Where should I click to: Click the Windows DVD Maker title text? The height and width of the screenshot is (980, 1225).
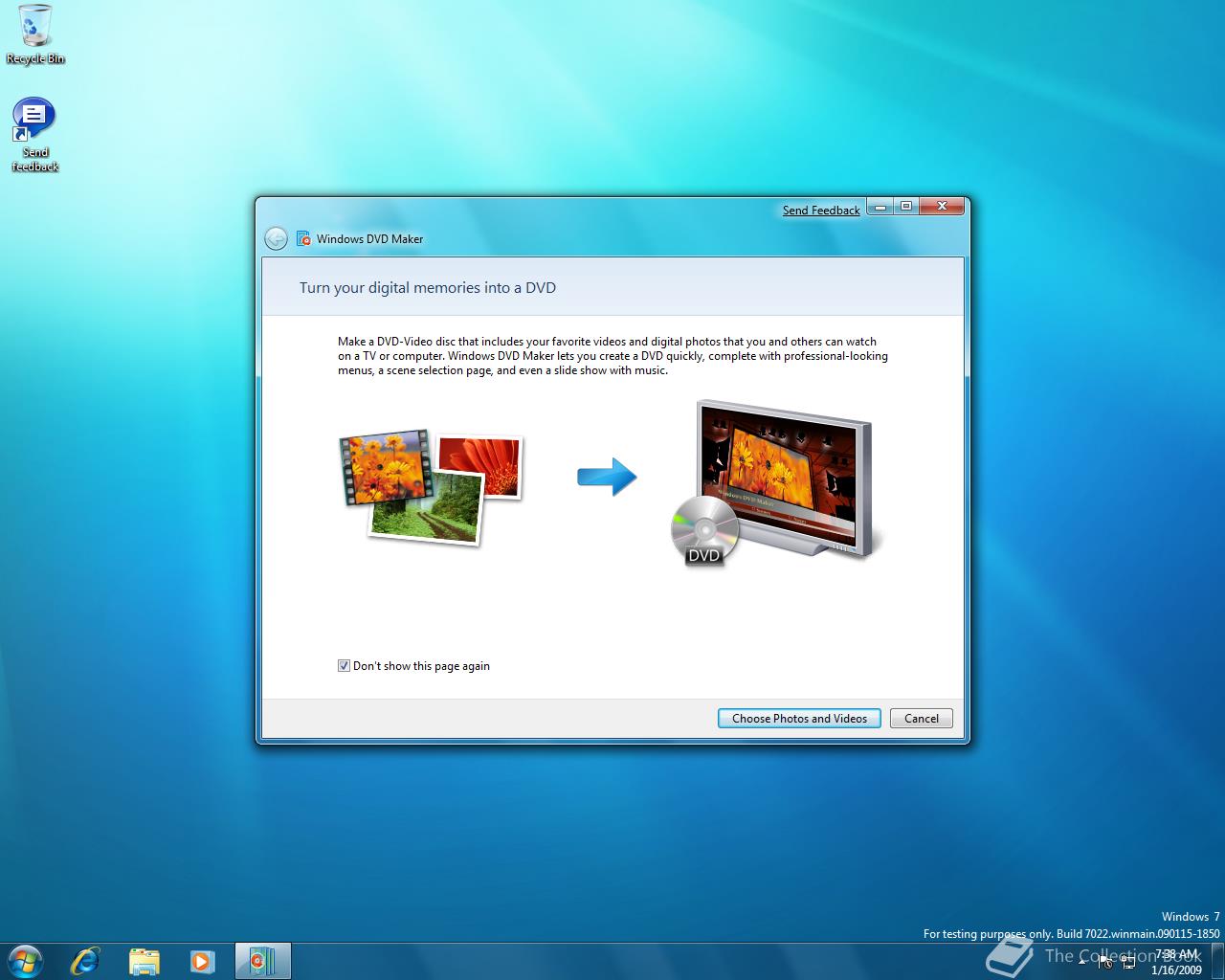point(370,239)
